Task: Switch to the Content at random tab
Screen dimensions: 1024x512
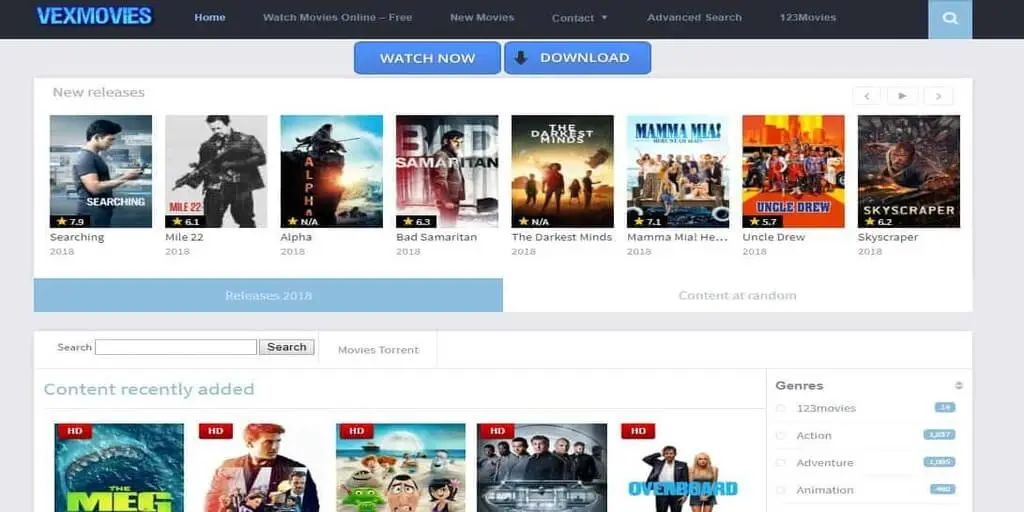Action: click(x=737, y=295)
